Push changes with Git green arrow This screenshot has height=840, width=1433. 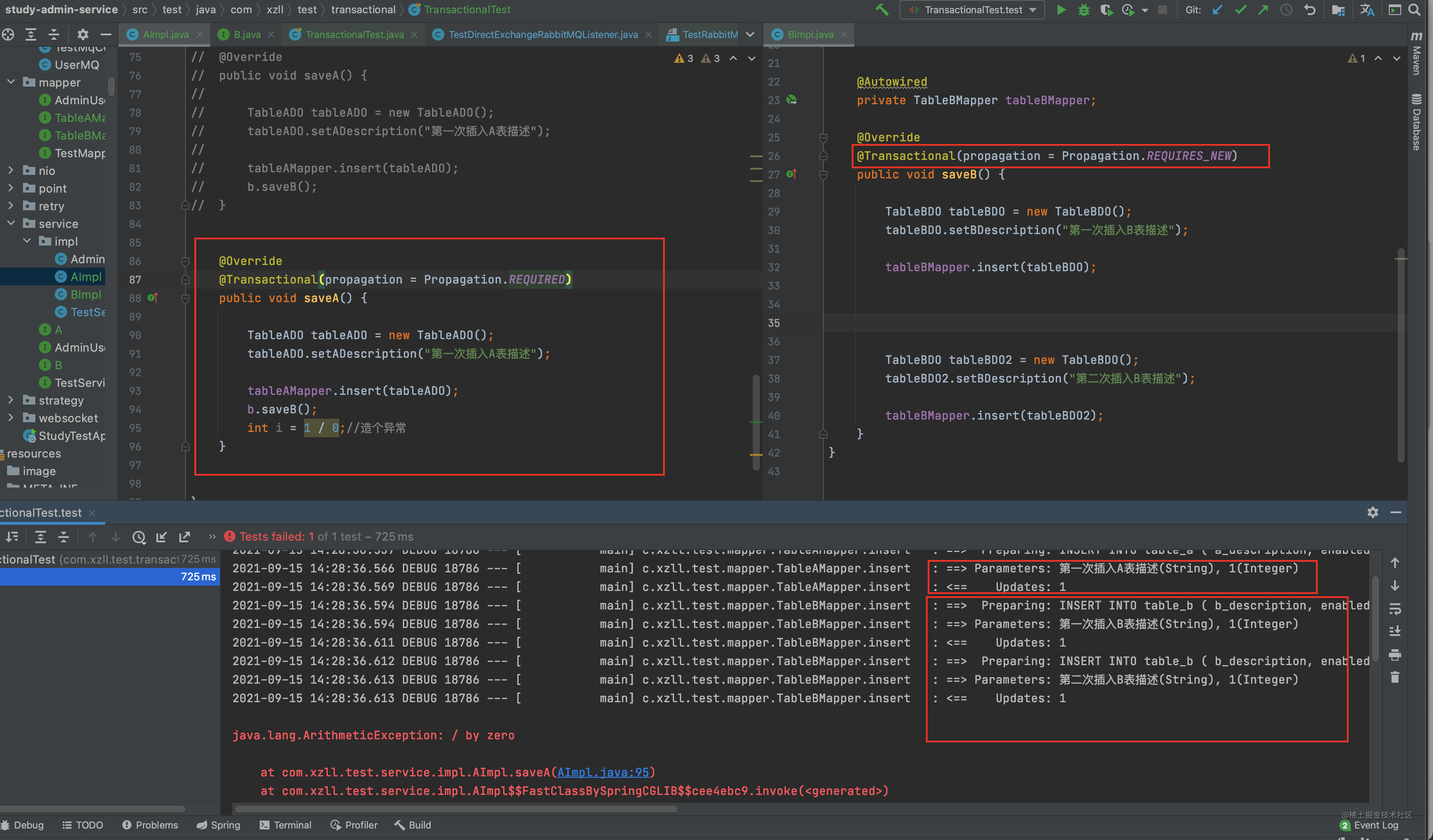click(x=1263, y=10)
